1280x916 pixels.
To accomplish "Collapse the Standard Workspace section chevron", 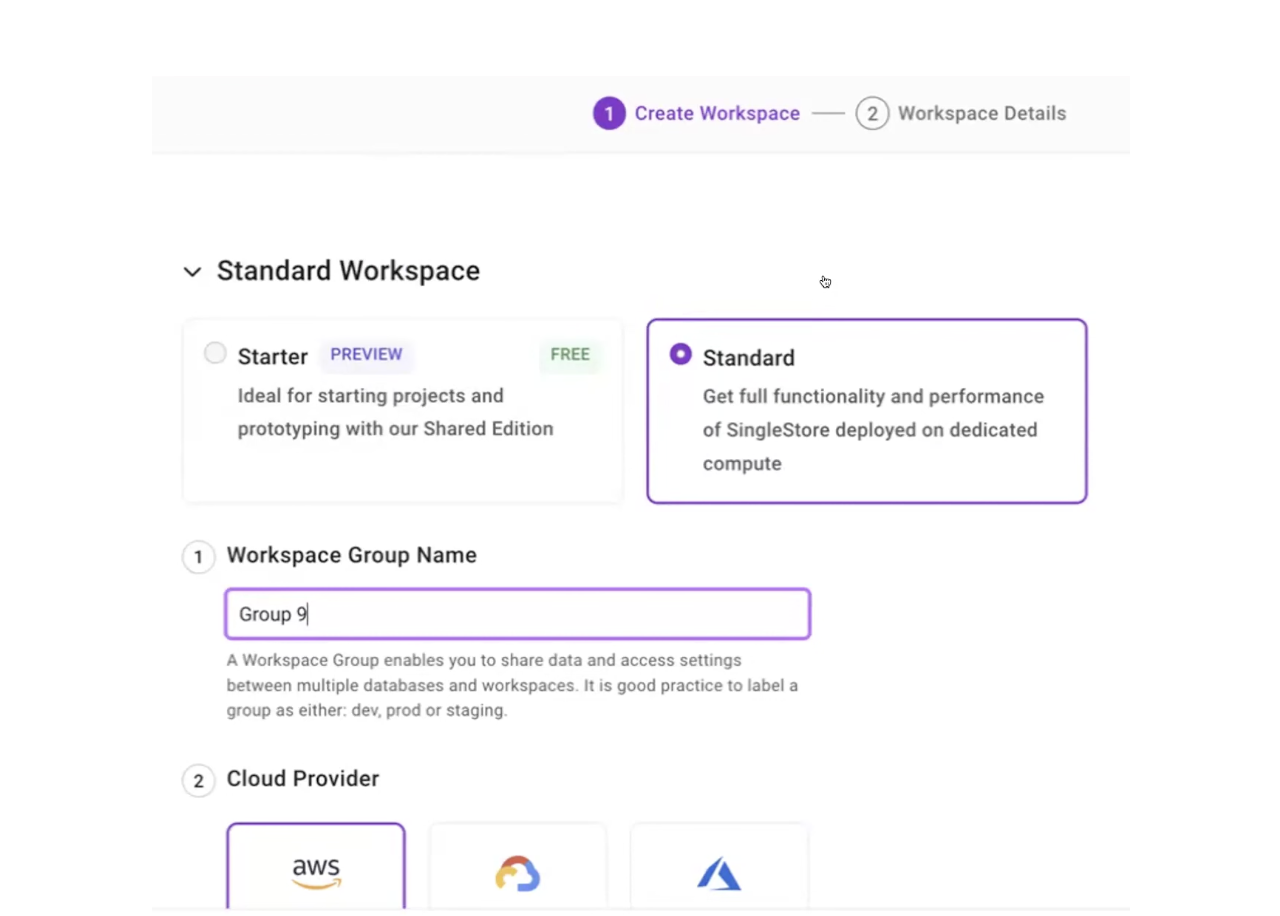I will (x=192, y=272).
